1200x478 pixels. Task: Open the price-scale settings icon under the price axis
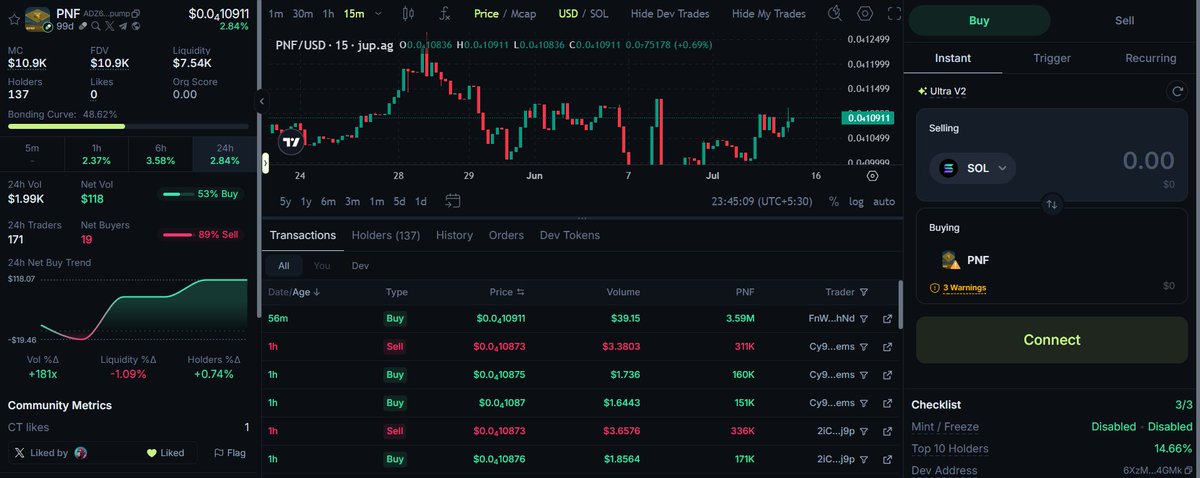point(872,176)
